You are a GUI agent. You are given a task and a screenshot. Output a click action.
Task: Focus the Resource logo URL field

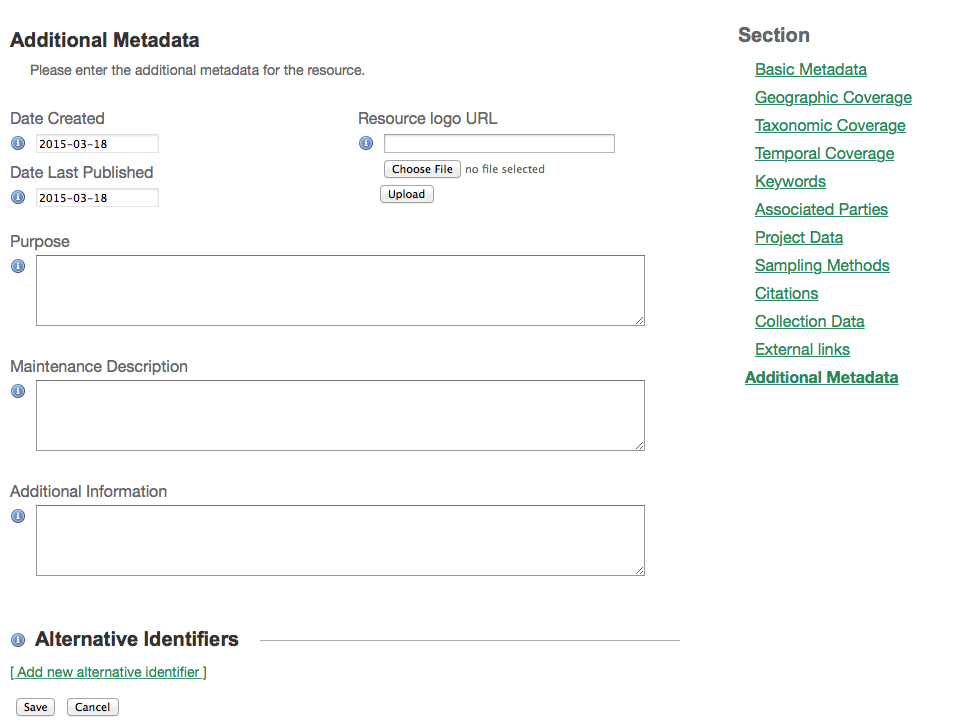(499, 143)
